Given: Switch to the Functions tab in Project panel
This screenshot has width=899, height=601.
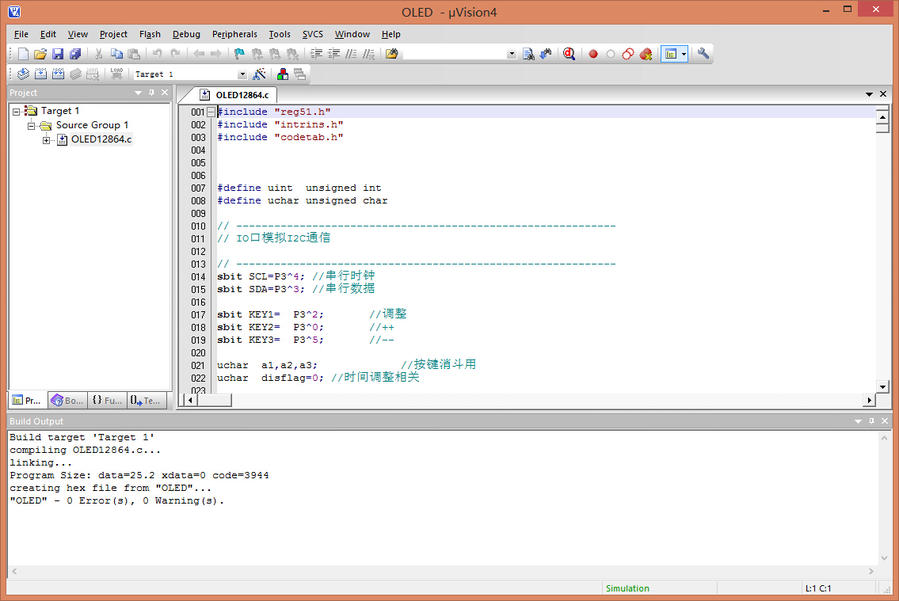Looking at the screenshot, I should pyautogui.click(x=107, y=400).
